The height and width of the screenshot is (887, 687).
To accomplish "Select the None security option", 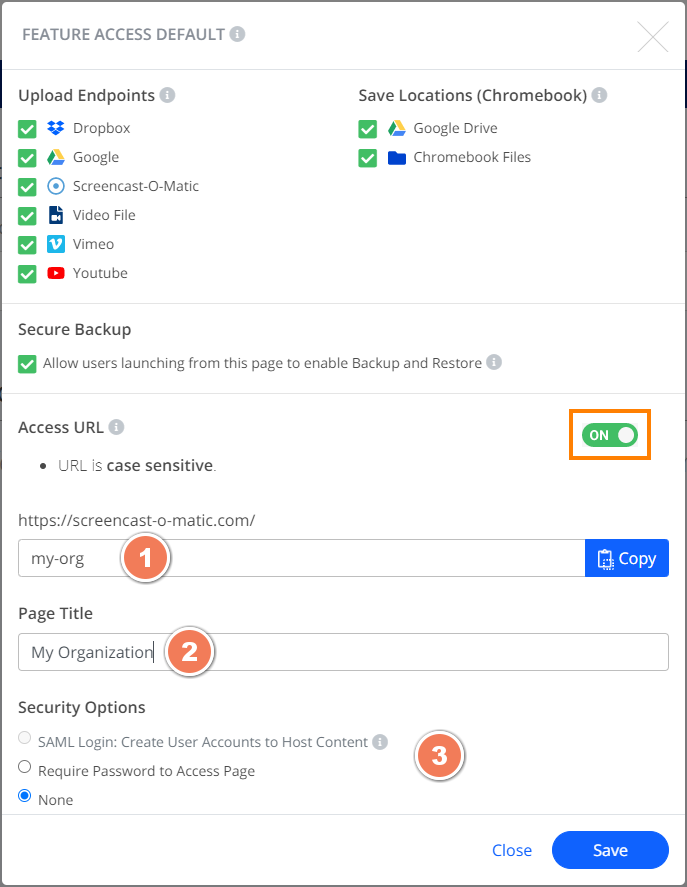I will tap(24, 795).
